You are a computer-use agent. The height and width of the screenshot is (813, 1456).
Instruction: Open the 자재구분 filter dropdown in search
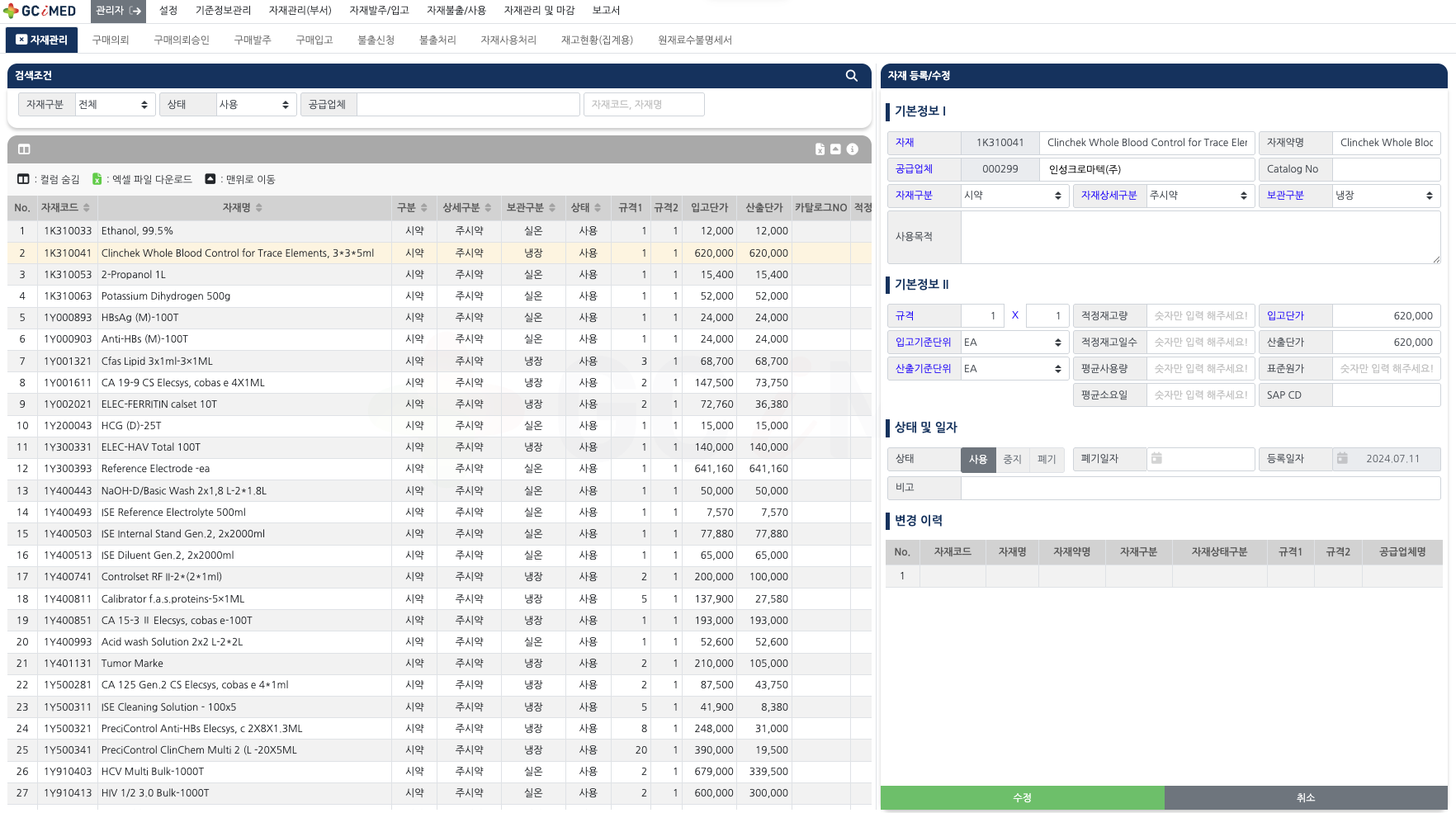114,105
